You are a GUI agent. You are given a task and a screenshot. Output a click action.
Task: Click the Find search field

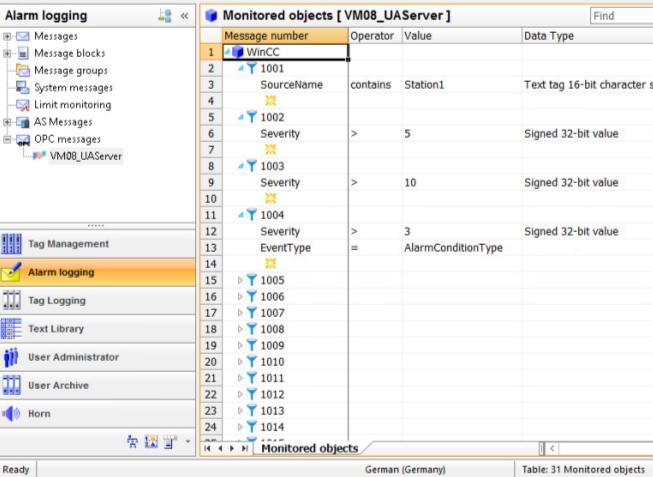(621, 16)
